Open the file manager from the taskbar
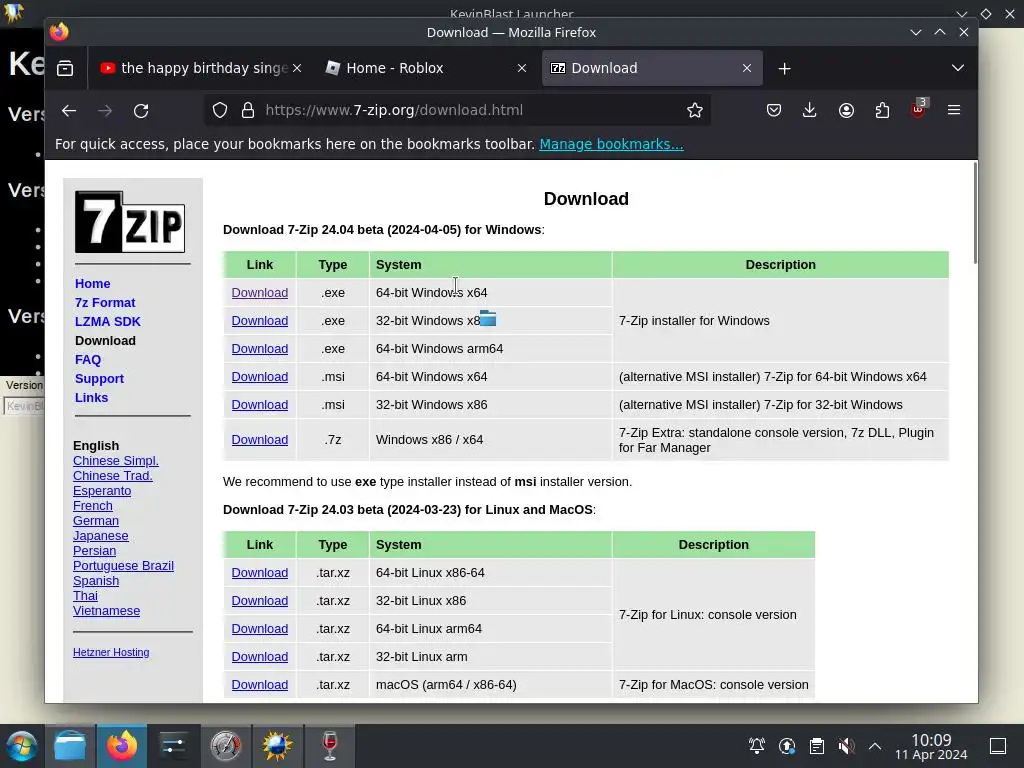1024x768 pixels. 70,746
